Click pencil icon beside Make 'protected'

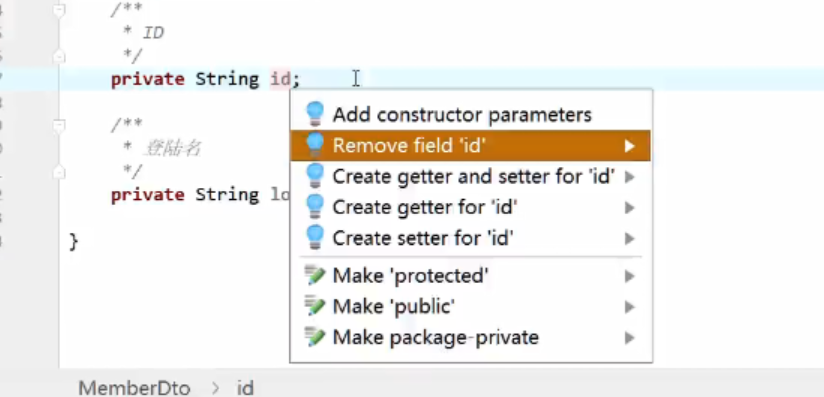pyautogui.click(x=315, y=276)
